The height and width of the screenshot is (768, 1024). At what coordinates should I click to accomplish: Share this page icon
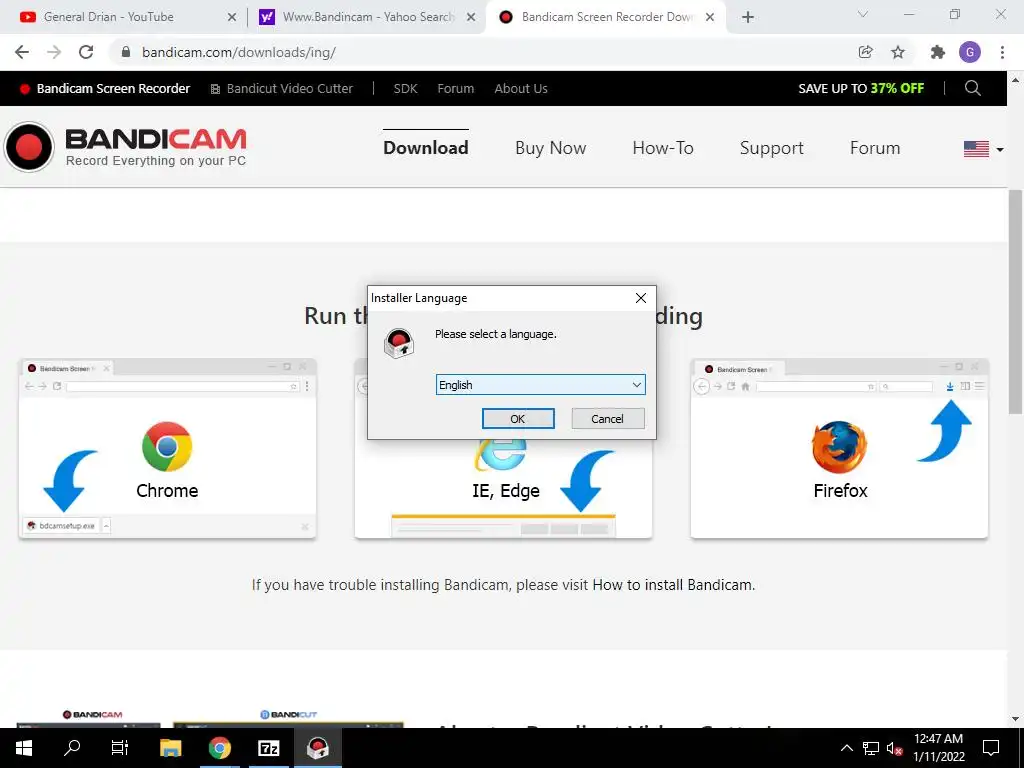click(x=866, y=52)
